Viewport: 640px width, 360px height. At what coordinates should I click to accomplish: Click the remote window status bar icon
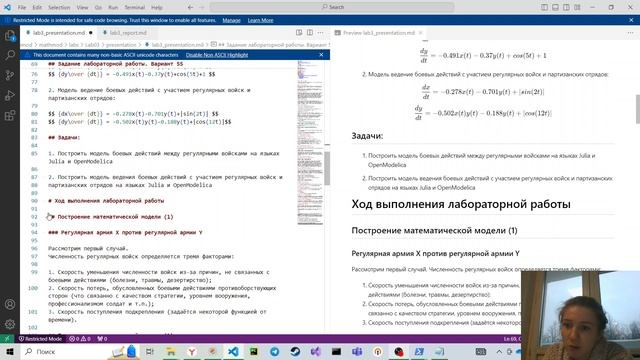point(7,339)
